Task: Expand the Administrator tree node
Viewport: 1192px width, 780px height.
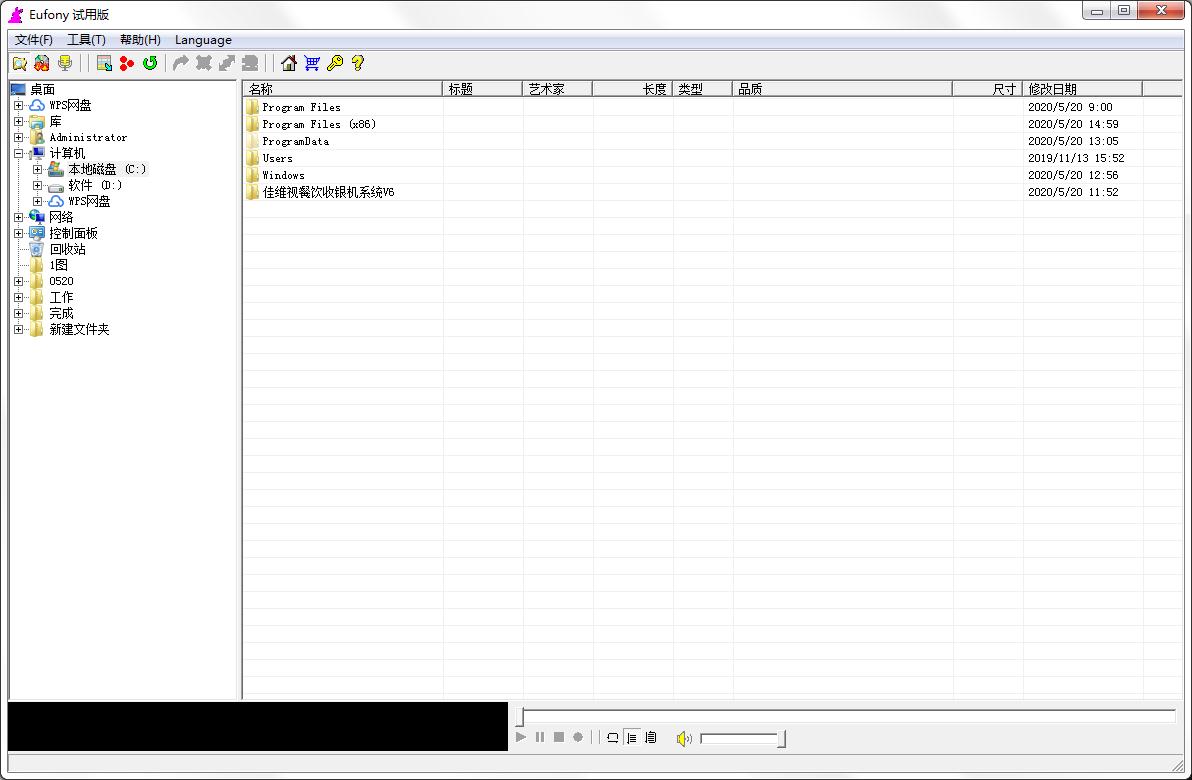Action: coord(18,138)
